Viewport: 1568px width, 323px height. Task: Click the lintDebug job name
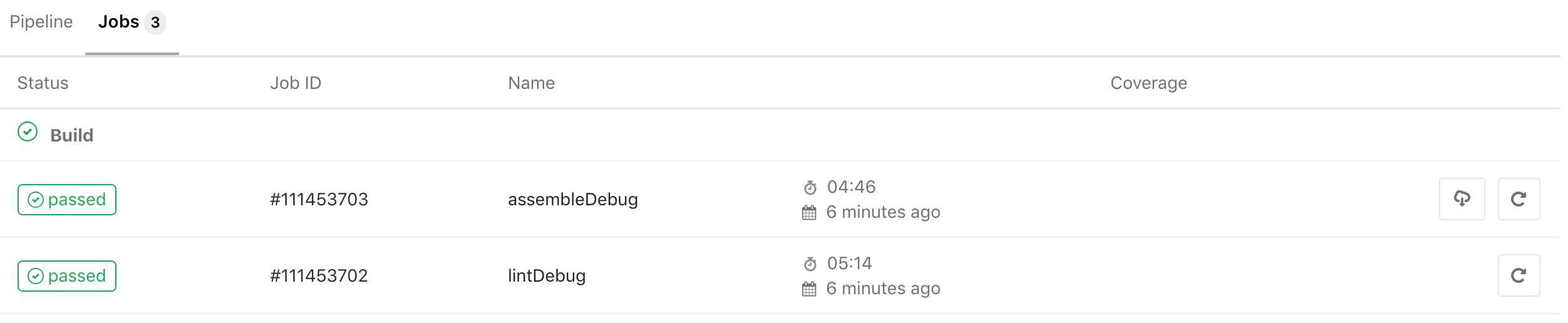(547, 276)
